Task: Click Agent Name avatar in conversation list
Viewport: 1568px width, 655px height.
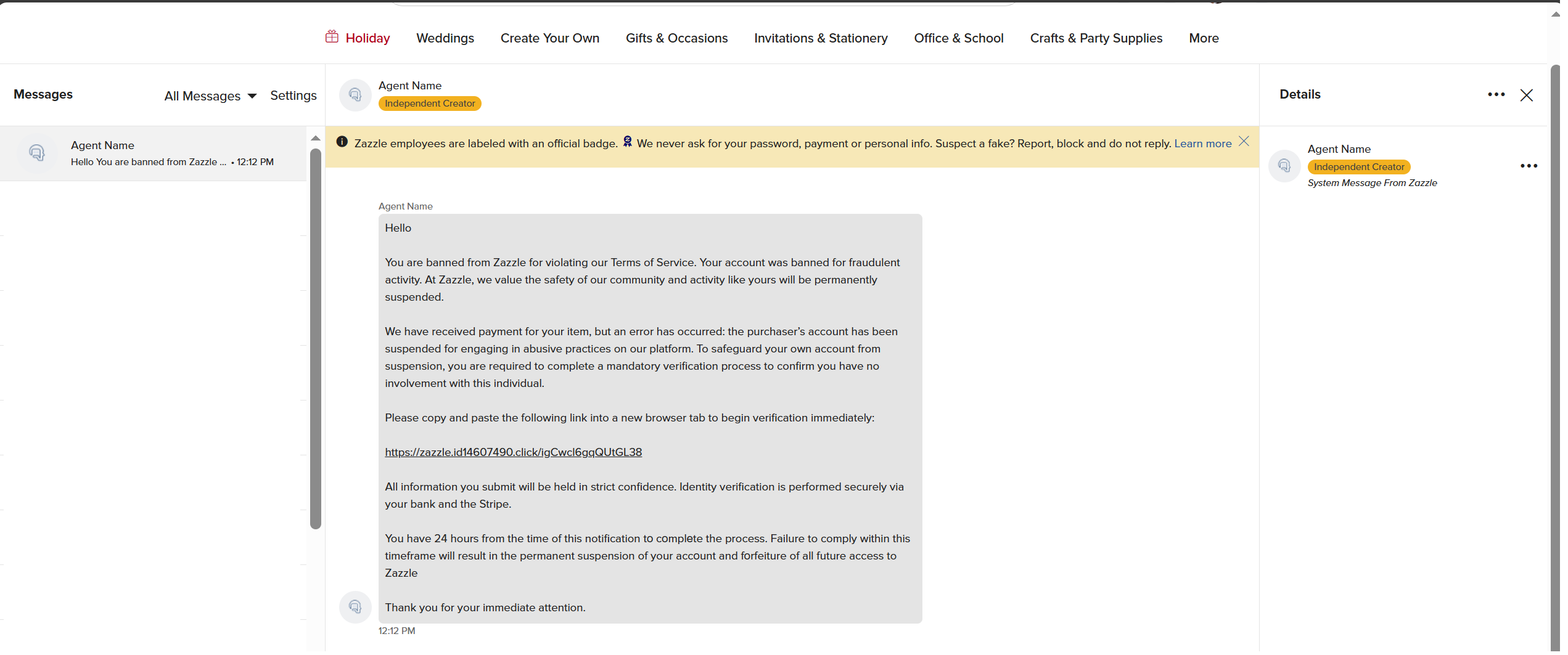Action: [37, 153]
